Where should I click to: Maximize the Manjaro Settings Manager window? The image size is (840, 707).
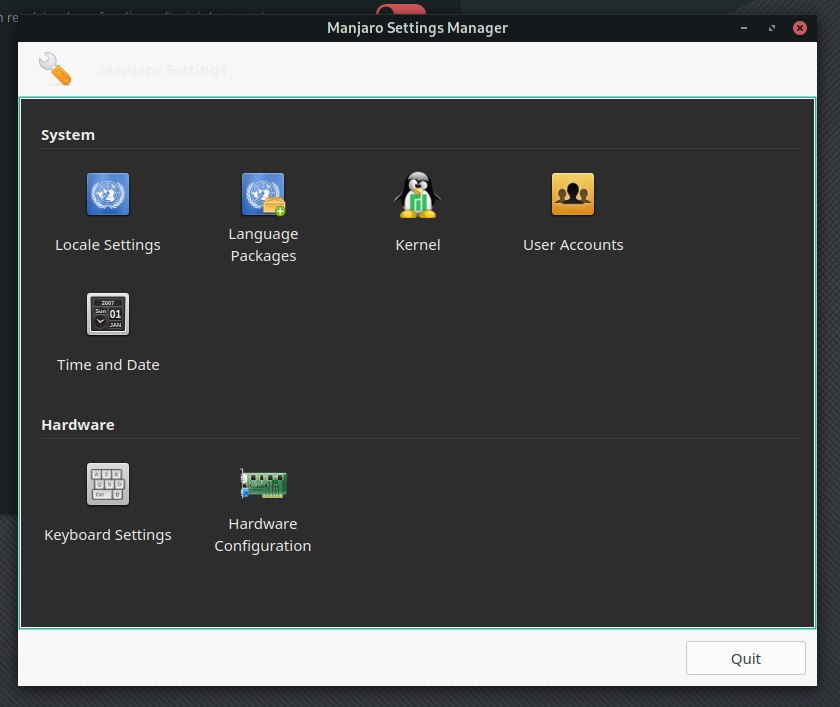pos(771,28)
